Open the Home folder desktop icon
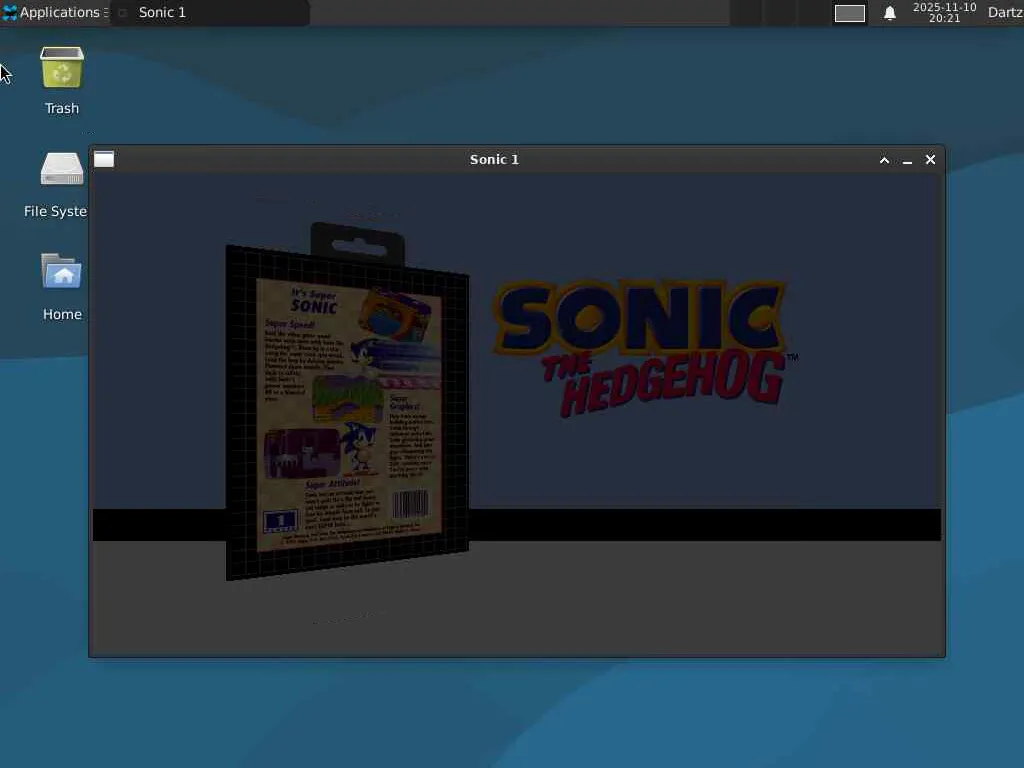This screenshot has width=1024, height=768. click(x=62, y=287)
